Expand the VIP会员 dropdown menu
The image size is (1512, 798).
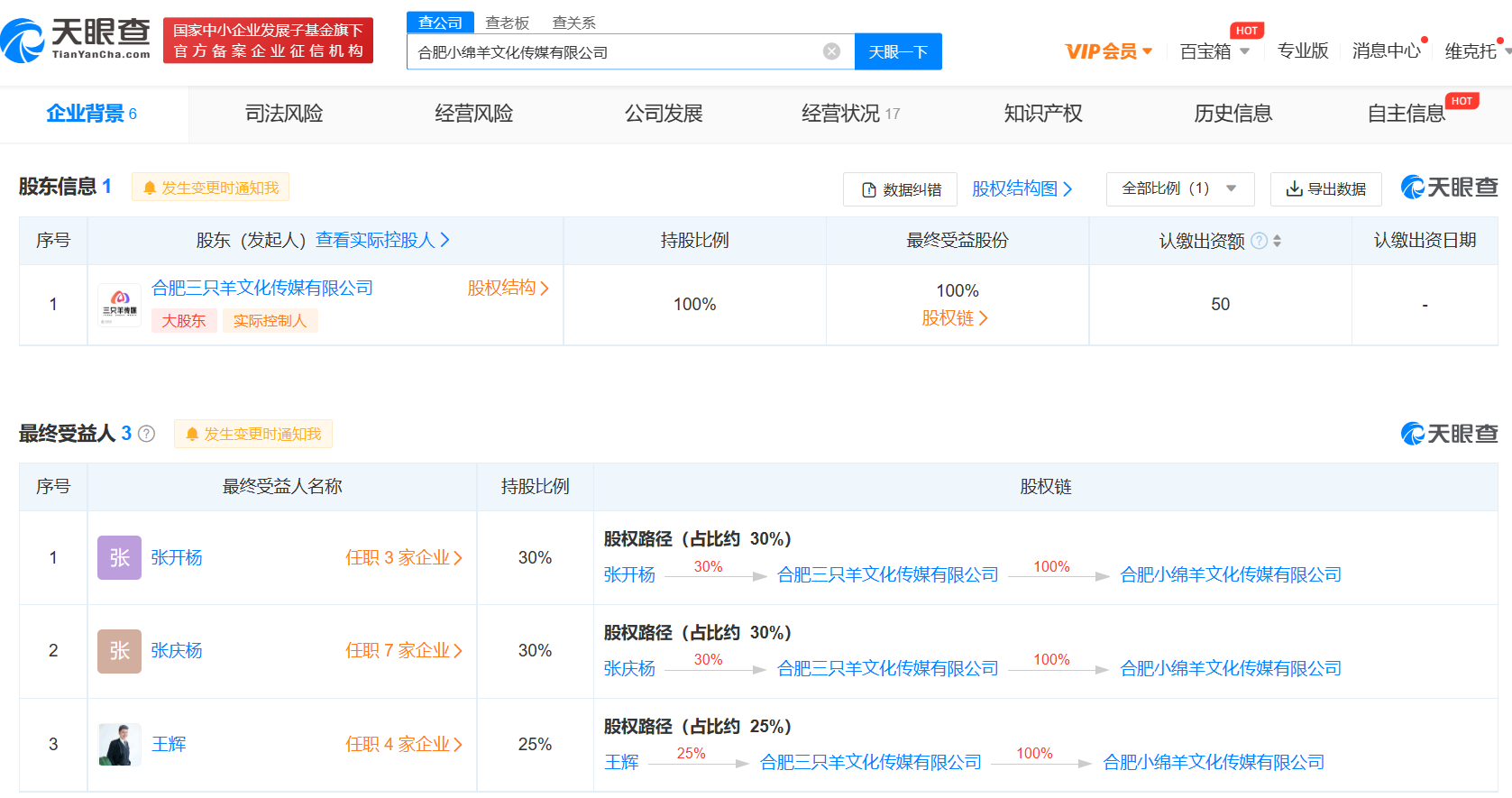[x=1108, y=51]
